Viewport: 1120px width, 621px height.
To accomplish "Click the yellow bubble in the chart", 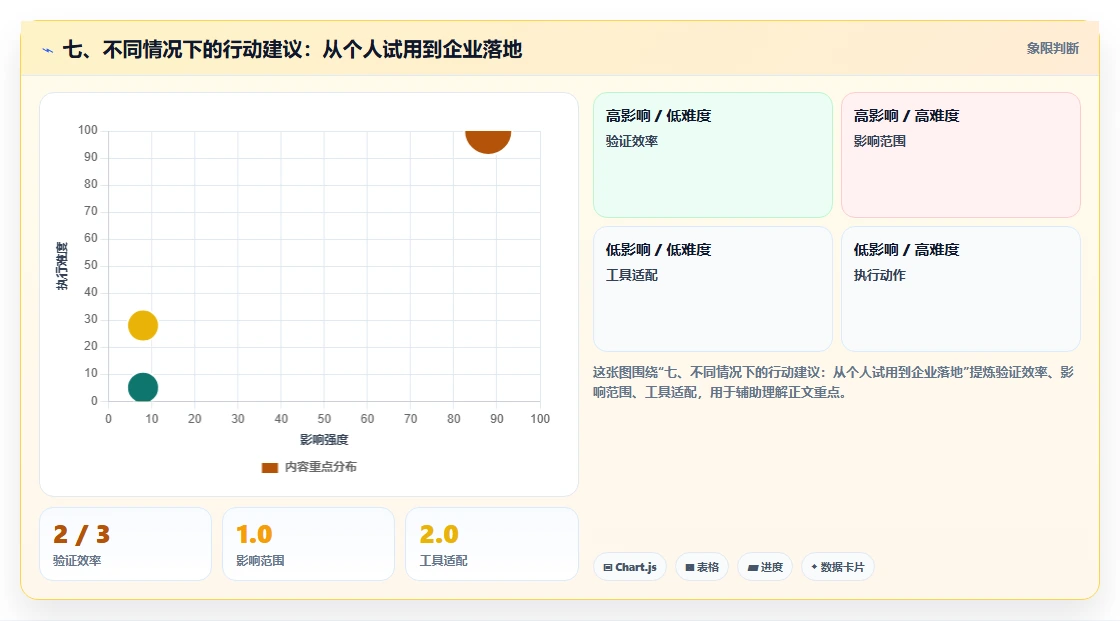I will 143,325.
